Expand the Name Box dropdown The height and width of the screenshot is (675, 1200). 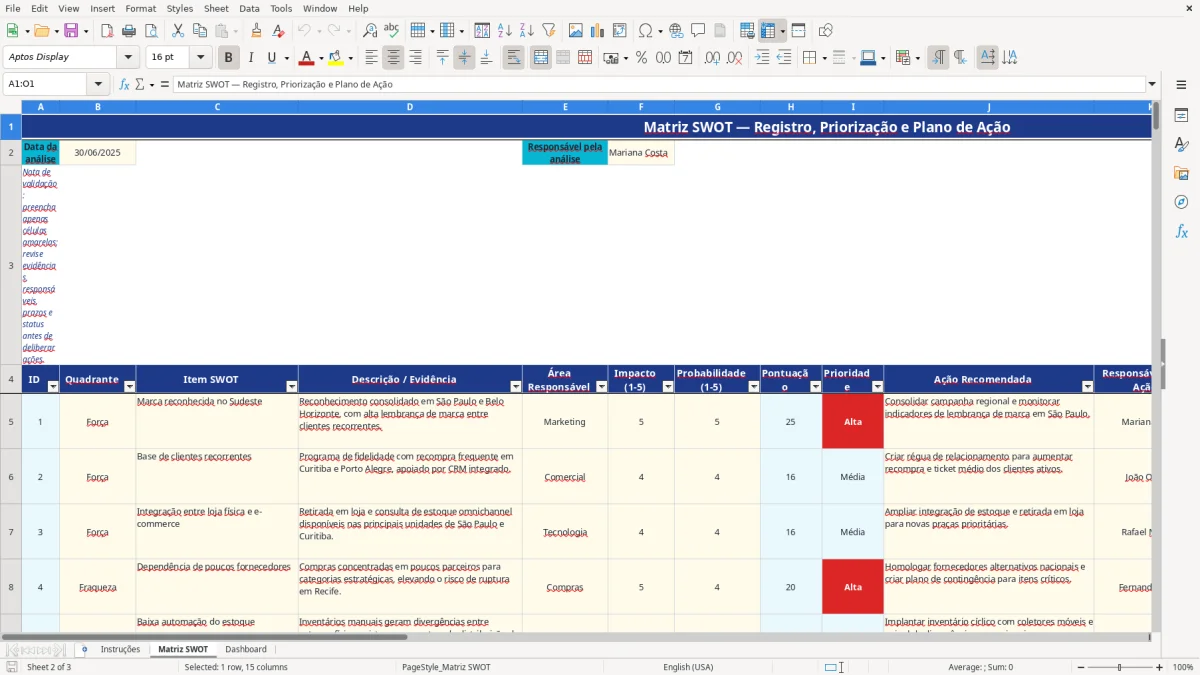[x=98, y=85]
